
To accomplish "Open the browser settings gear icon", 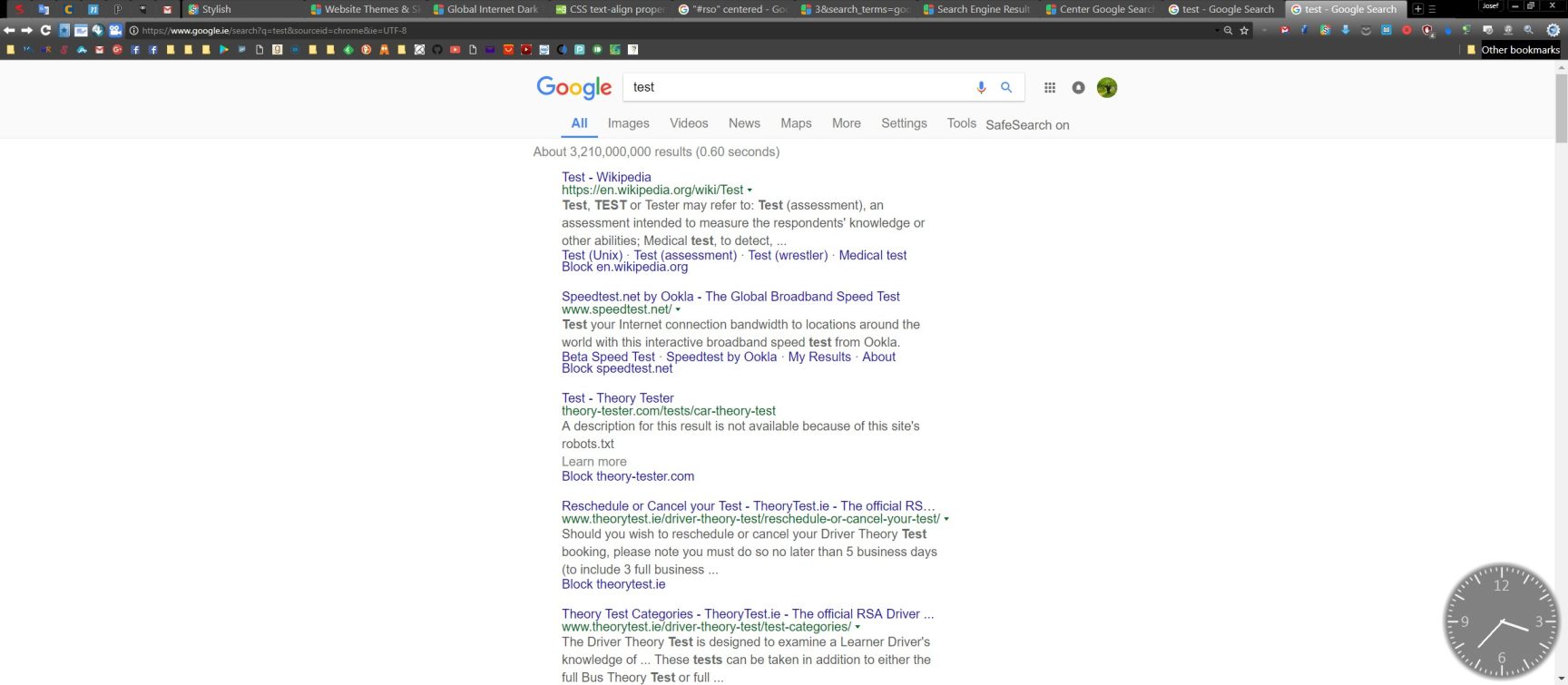I will (x=1553, y=30).
